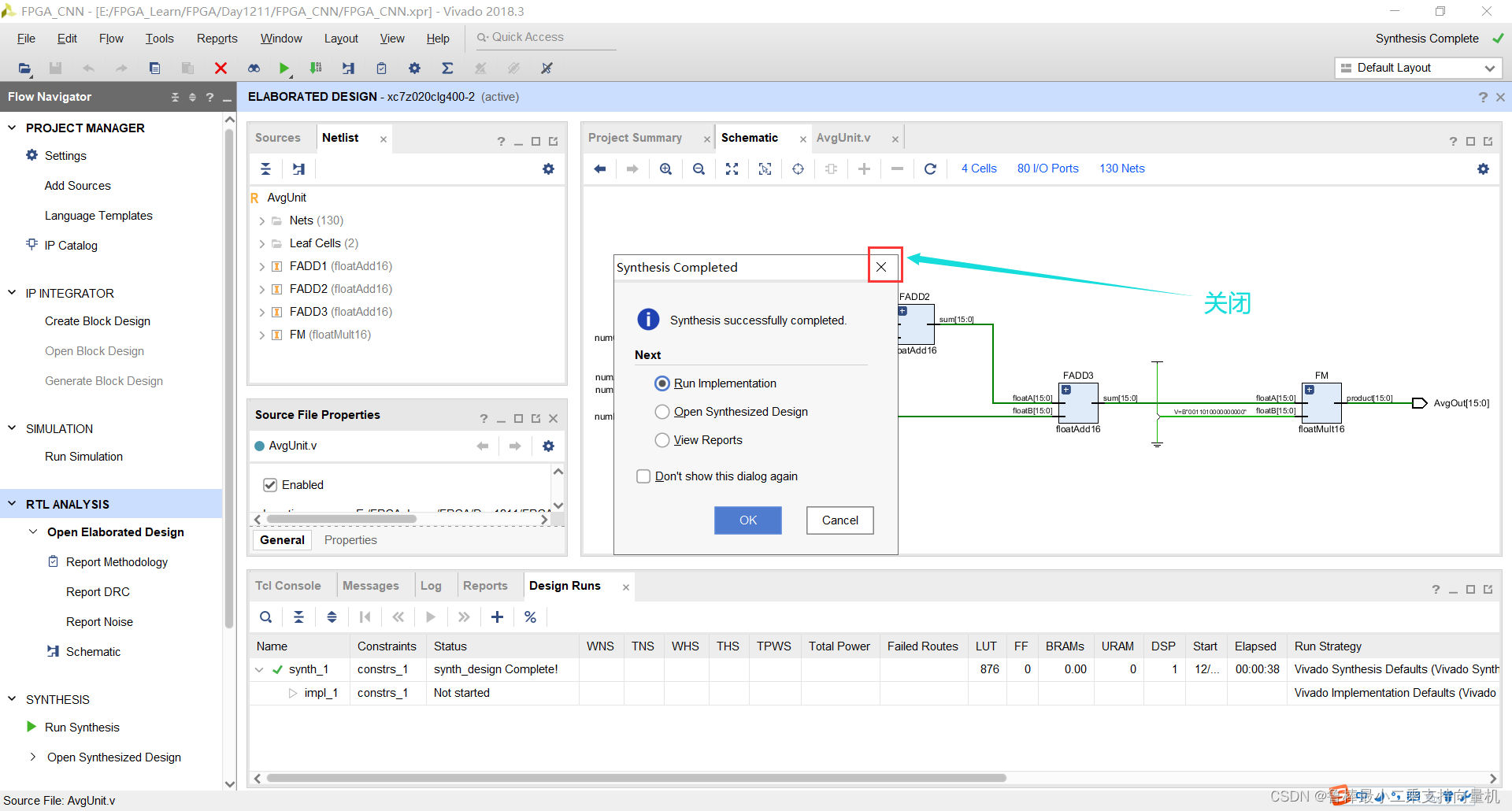The width and height of the screenshot is (1512, 811).
Task: Click the Design Runs horizontal scrollbar
Action: [x=636, y=778]
